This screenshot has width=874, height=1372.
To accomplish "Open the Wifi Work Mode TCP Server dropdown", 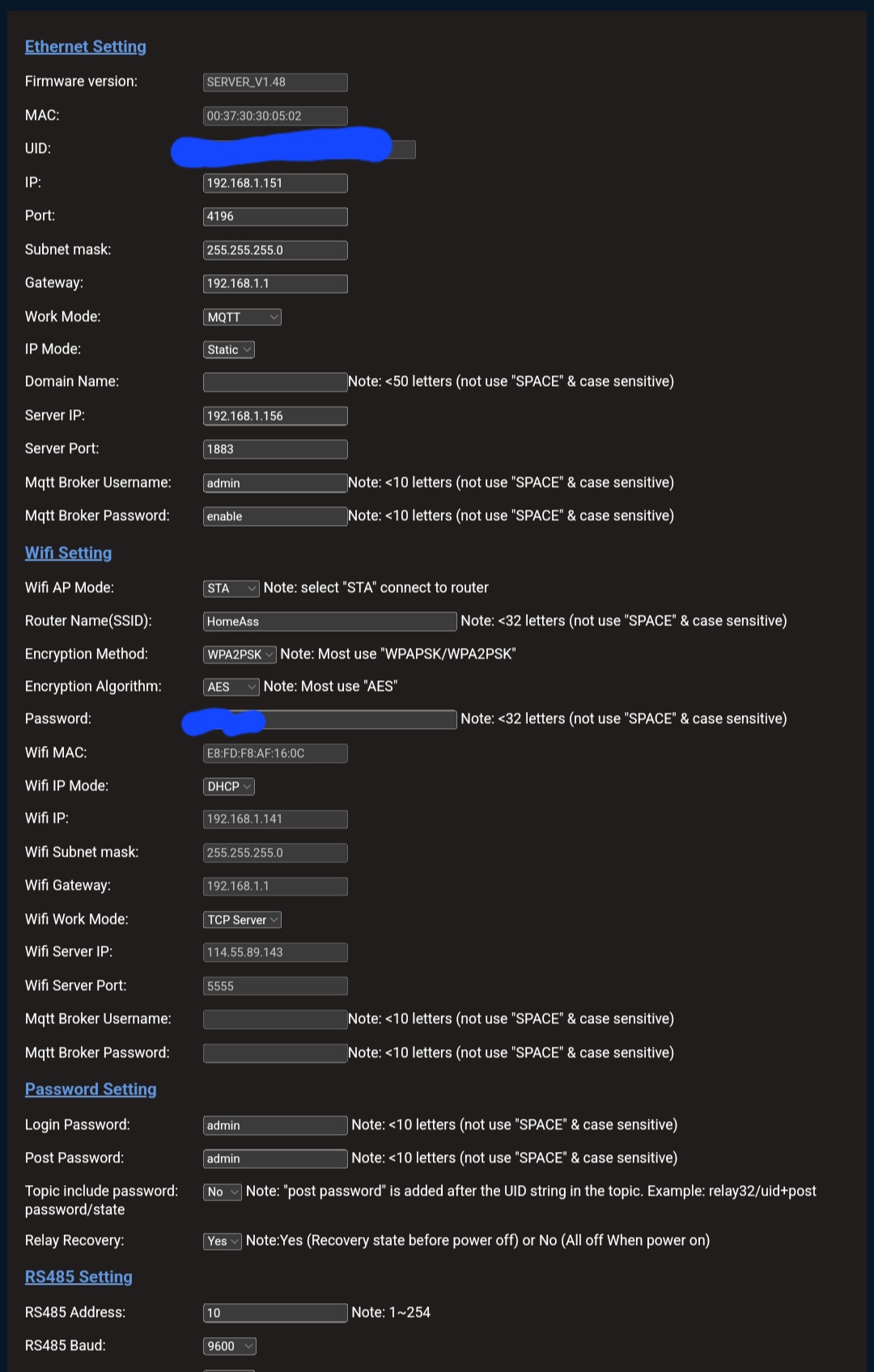I will point(242,920).
